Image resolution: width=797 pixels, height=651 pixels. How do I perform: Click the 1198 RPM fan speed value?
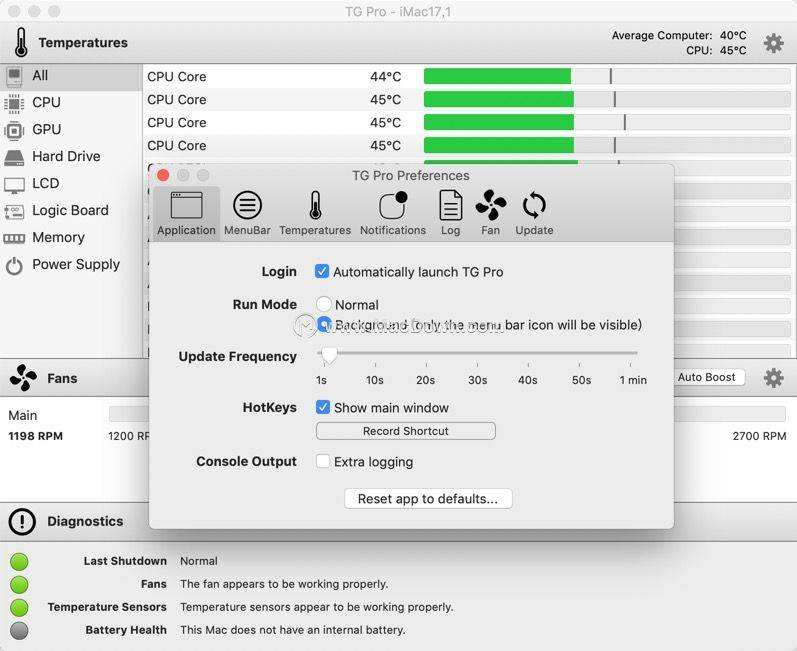pyautogui.click(x=36, y=436)
